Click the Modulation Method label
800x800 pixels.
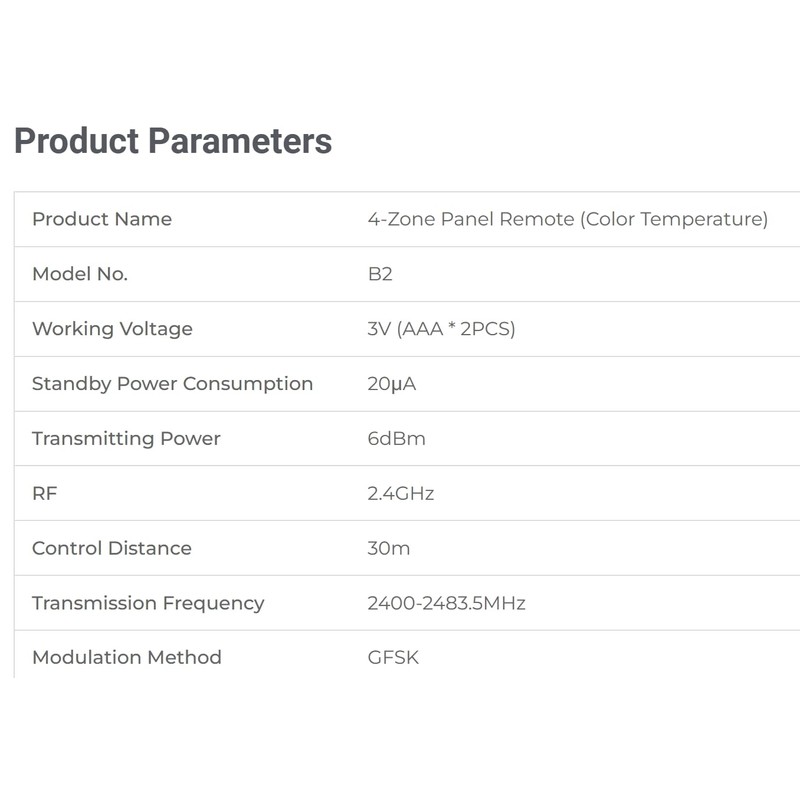pos(127,657)
